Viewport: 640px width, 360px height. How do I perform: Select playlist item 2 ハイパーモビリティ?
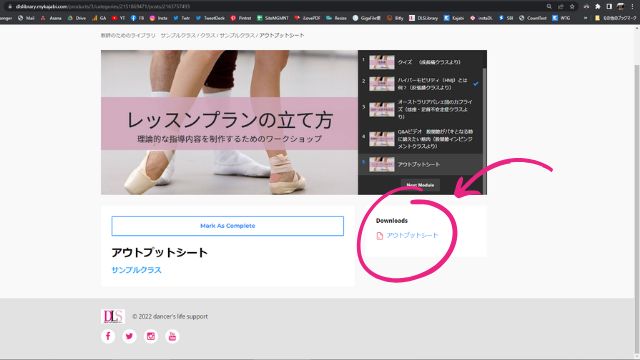[x=420, y=84]
